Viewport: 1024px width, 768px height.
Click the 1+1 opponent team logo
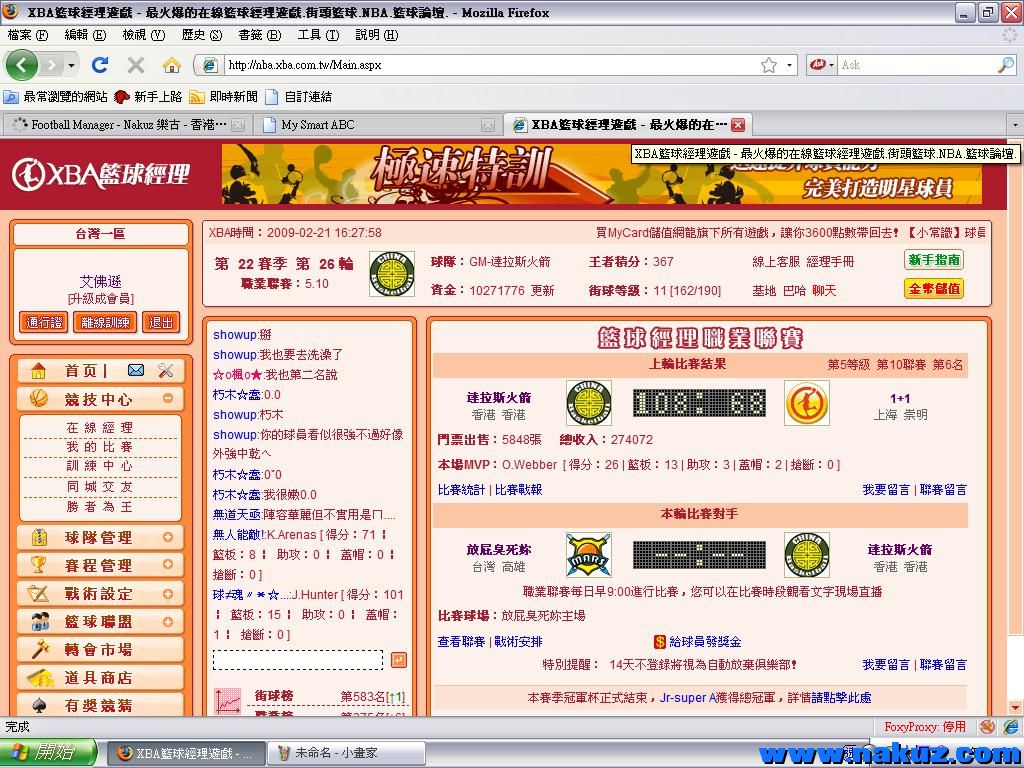(x=806, y=403)
